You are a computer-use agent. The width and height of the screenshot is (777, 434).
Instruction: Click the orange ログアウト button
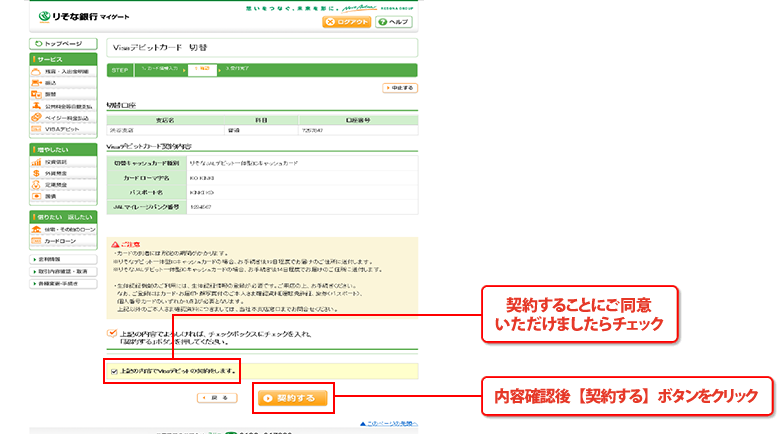pyautogui.click(x=347, y=22)
